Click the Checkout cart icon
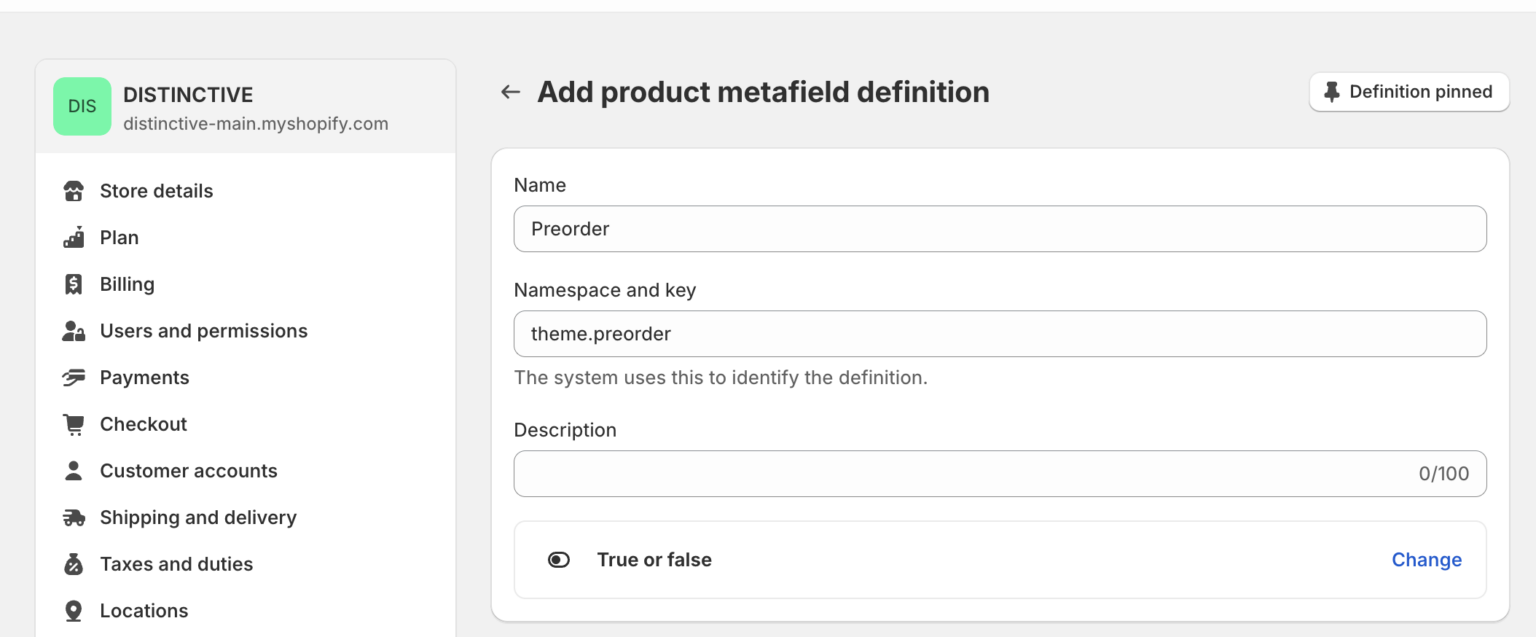This screenshot has width=1536, height=637. [x=74, y=423]
